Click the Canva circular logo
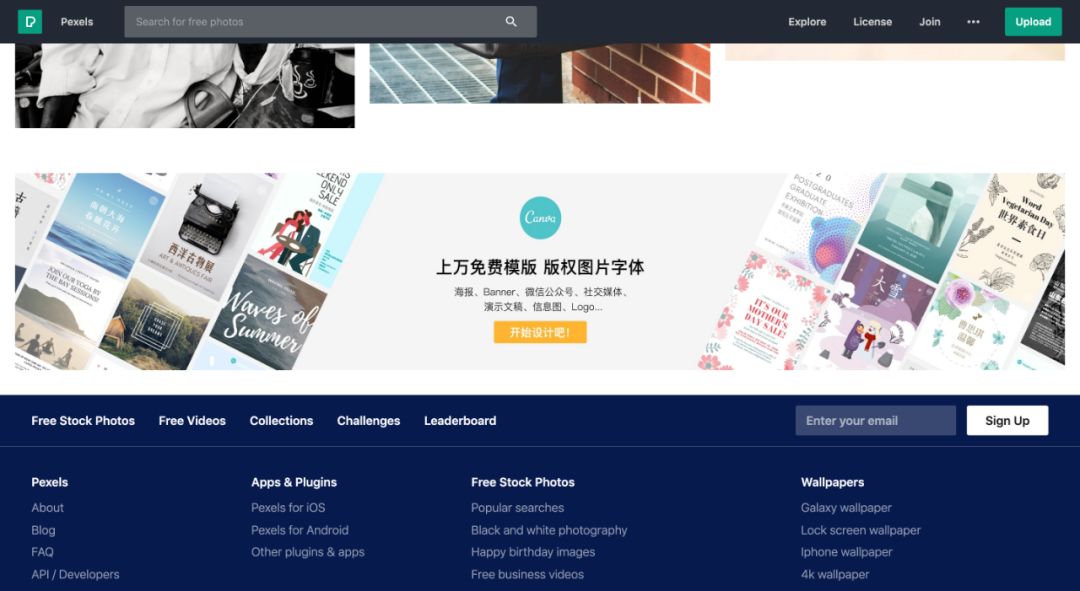 pyautogui.click(x=540, y=218)
